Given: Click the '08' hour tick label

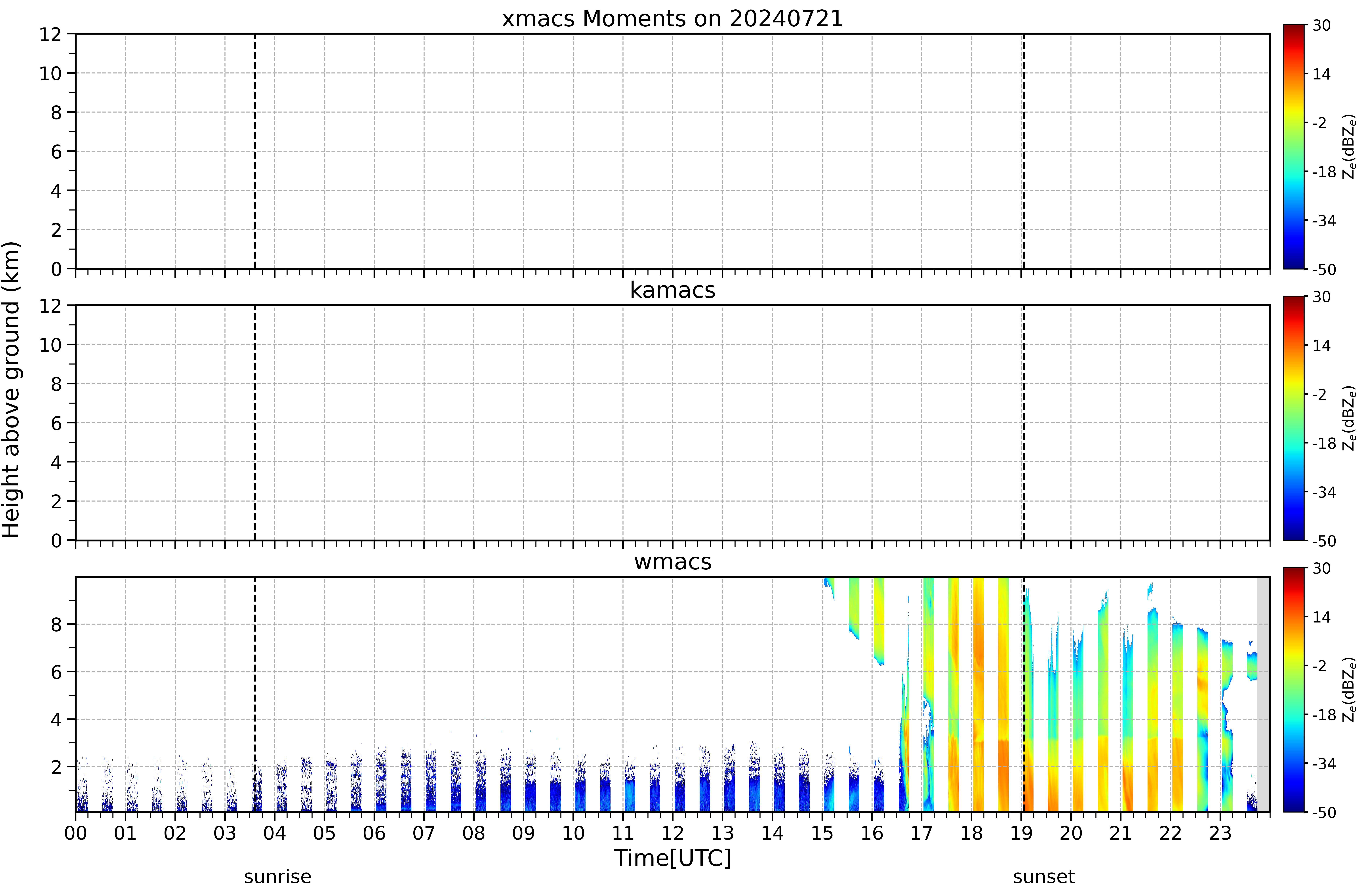Looking at the screenshot, I should 473,833.
